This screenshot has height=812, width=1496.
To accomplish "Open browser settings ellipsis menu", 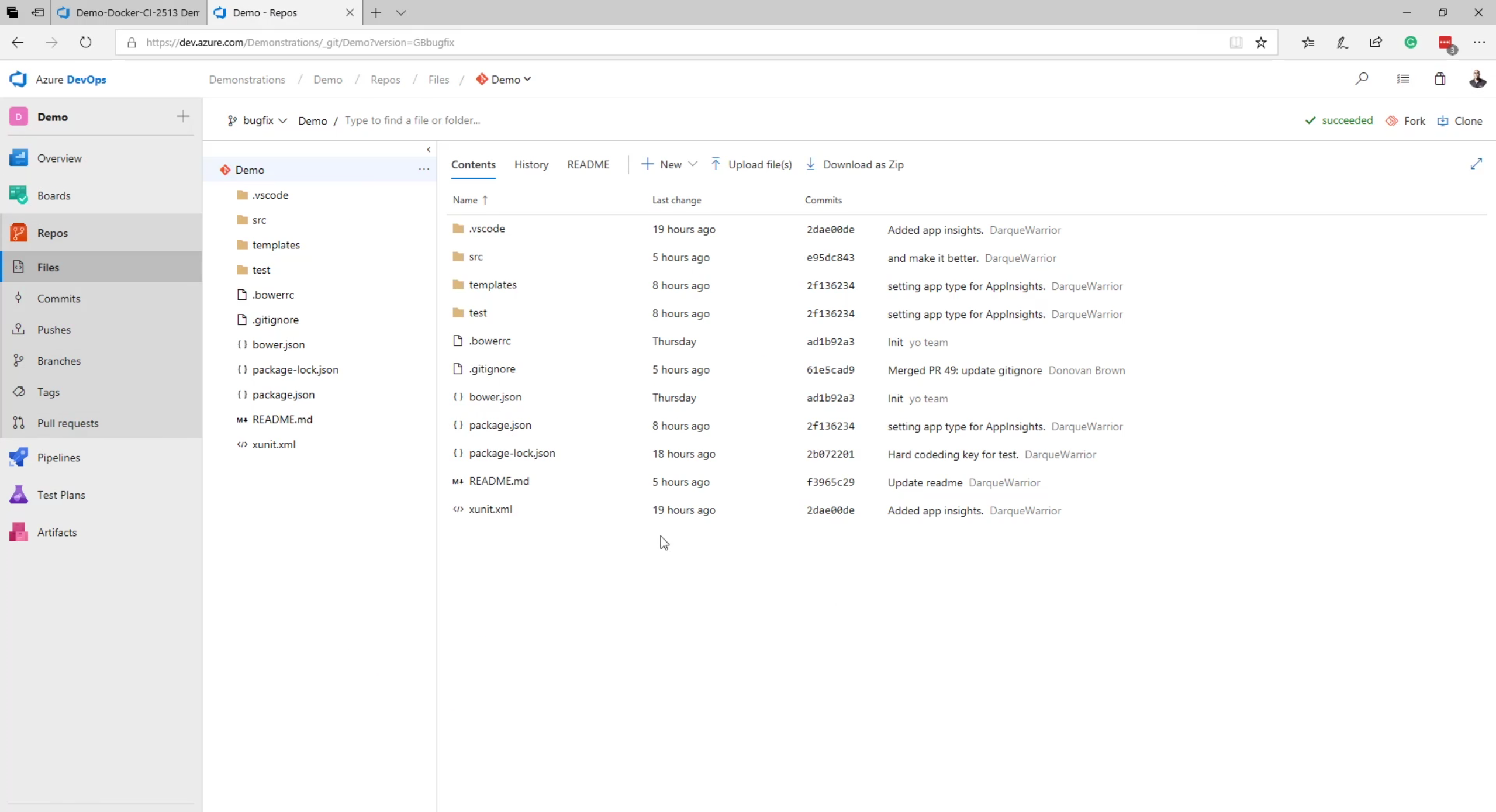I will (x=1479, y=42).
